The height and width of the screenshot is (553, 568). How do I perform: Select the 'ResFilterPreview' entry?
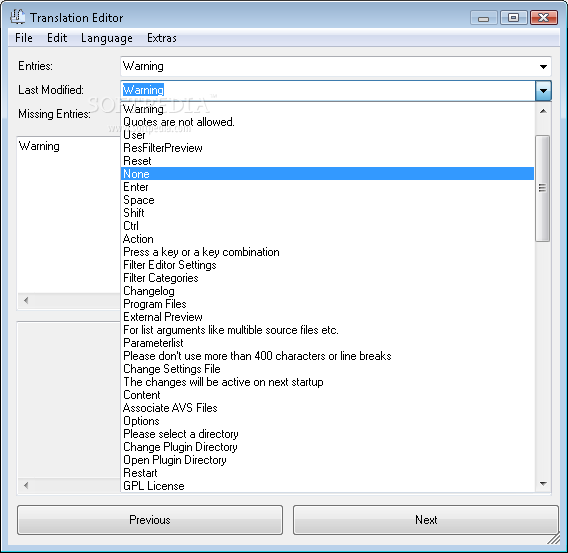pos(327,148)
